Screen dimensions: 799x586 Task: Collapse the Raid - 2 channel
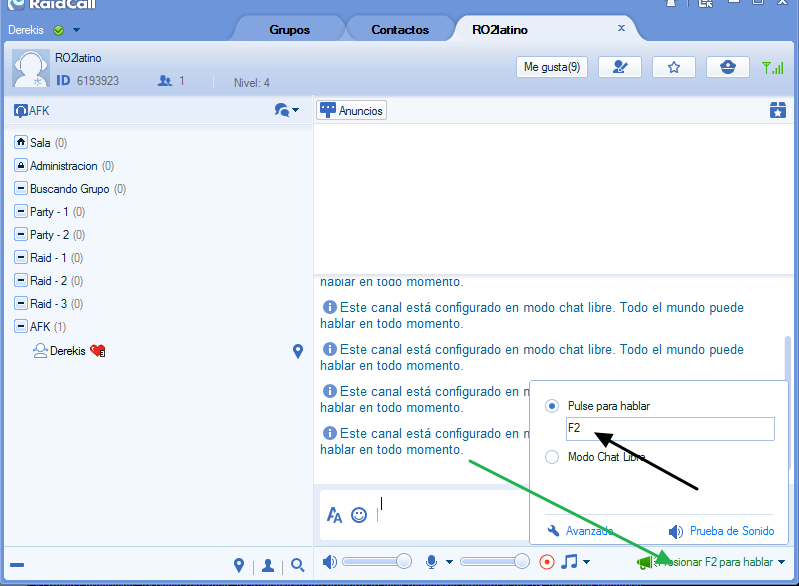click(20, 280)
